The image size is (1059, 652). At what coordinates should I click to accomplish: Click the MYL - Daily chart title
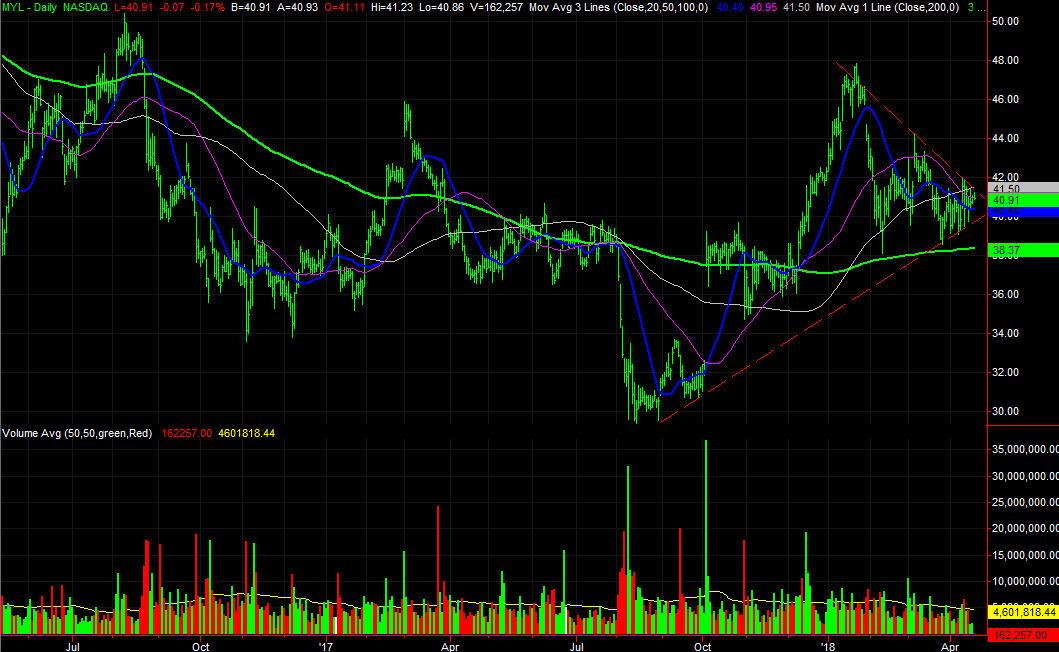pyautogui.click(x=30, y=7)
